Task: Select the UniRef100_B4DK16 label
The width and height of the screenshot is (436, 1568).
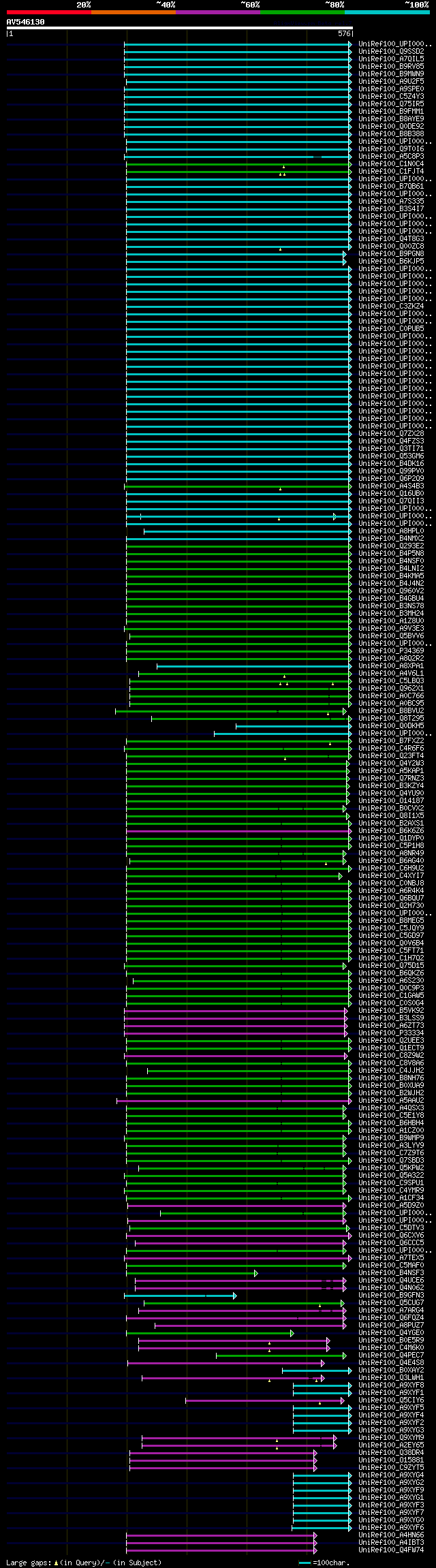Action: (x=391, y=463)
